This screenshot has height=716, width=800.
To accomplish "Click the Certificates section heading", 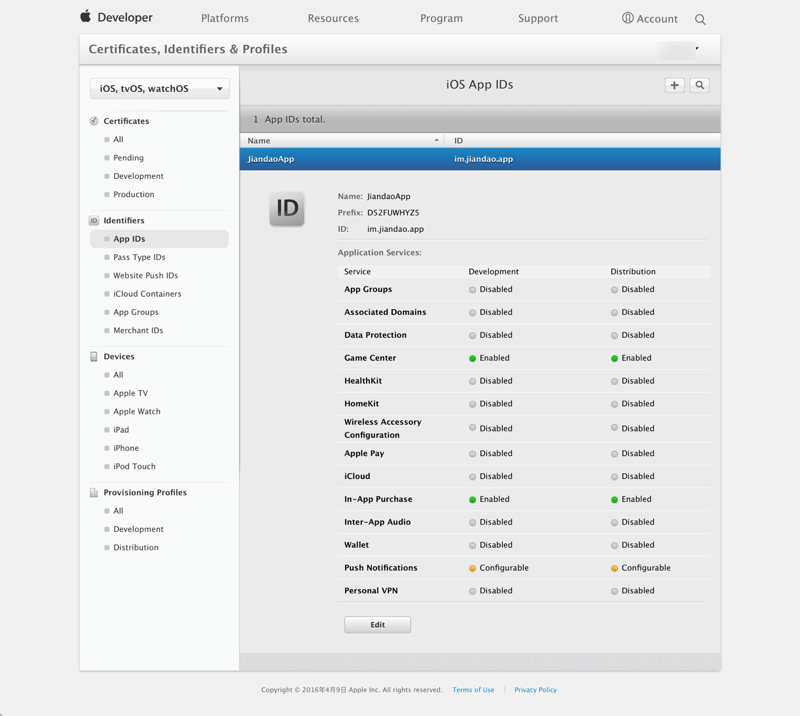I will click(126, 121).
